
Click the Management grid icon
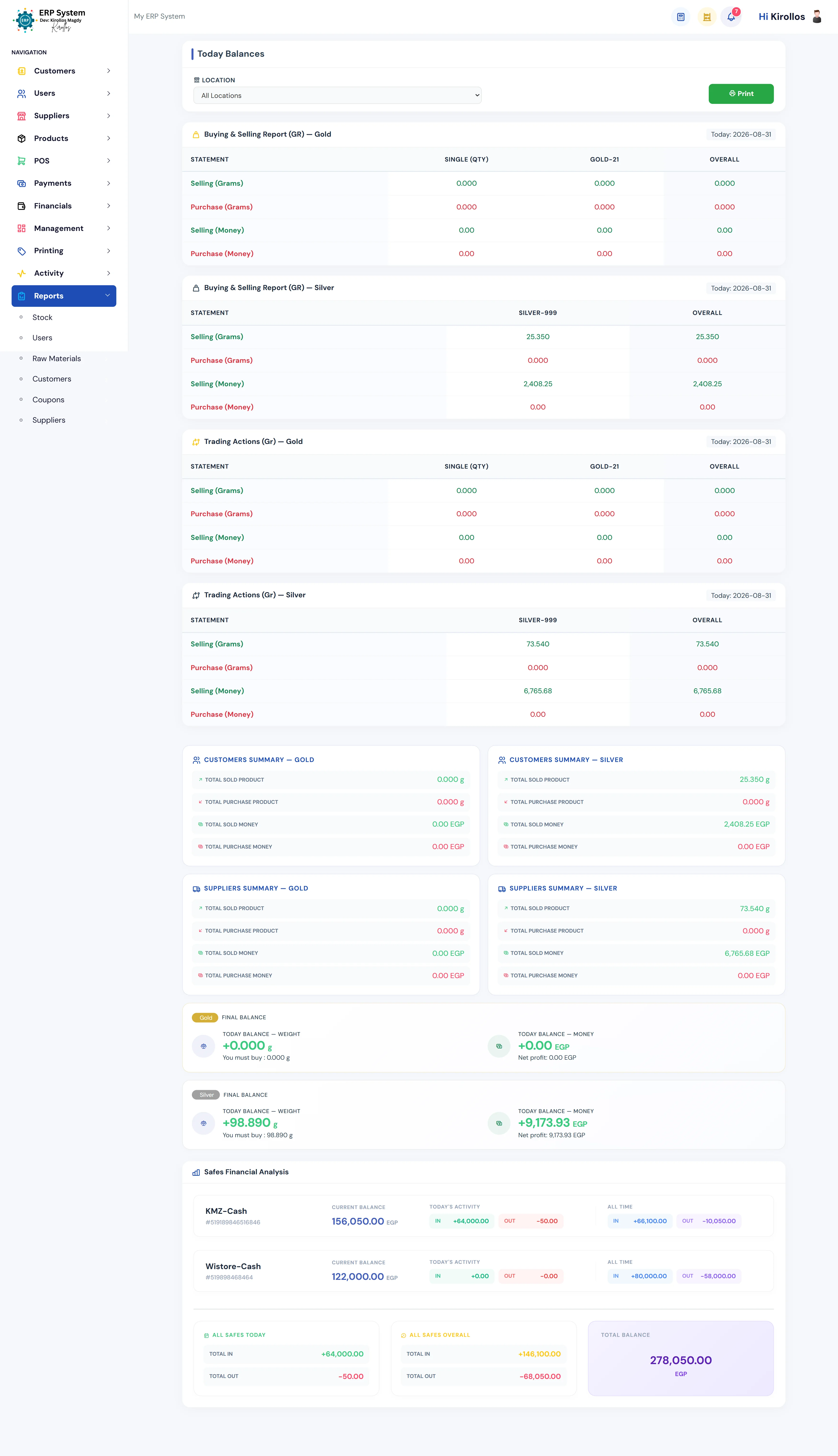point(21,228)
